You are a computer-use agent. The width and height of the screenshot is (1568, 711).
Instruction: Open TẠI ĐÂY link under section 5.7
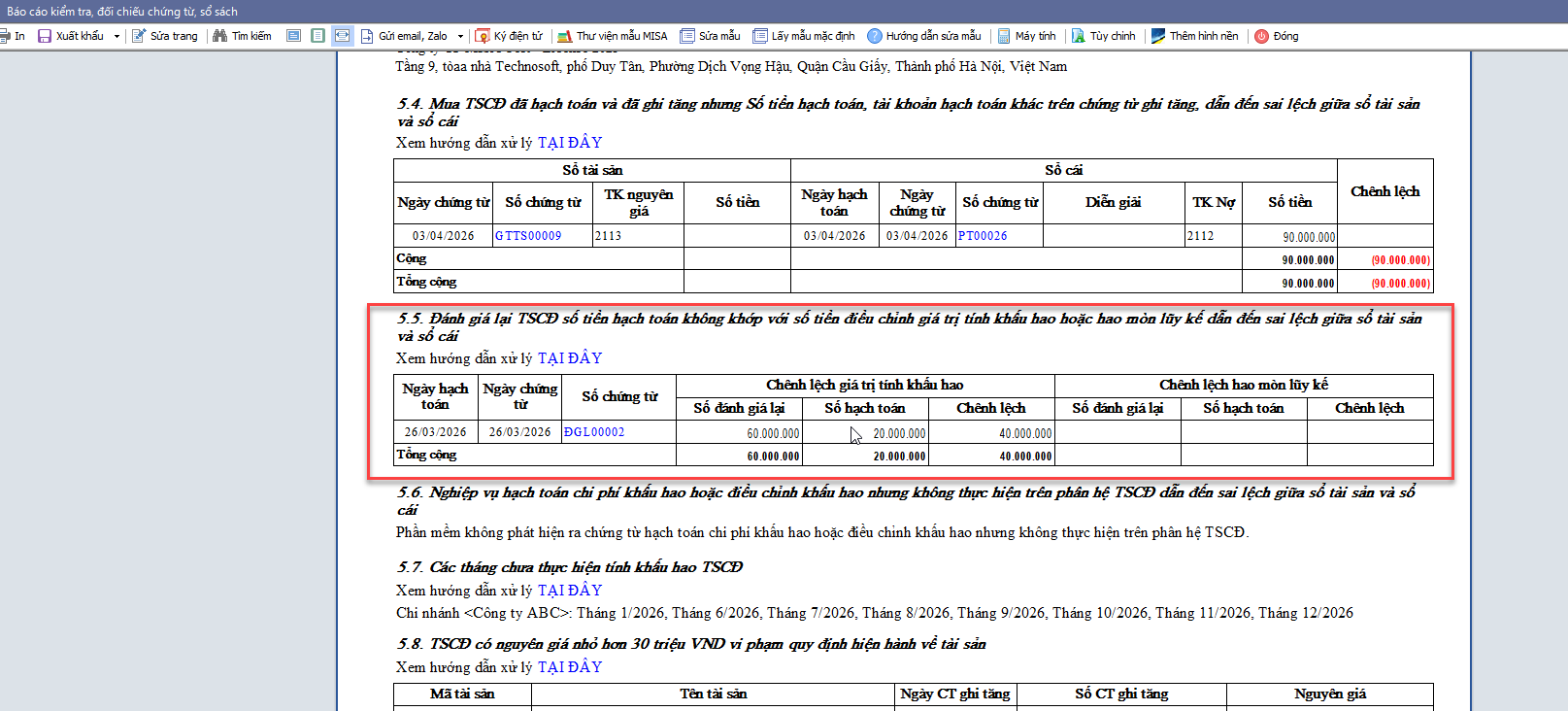570,591
